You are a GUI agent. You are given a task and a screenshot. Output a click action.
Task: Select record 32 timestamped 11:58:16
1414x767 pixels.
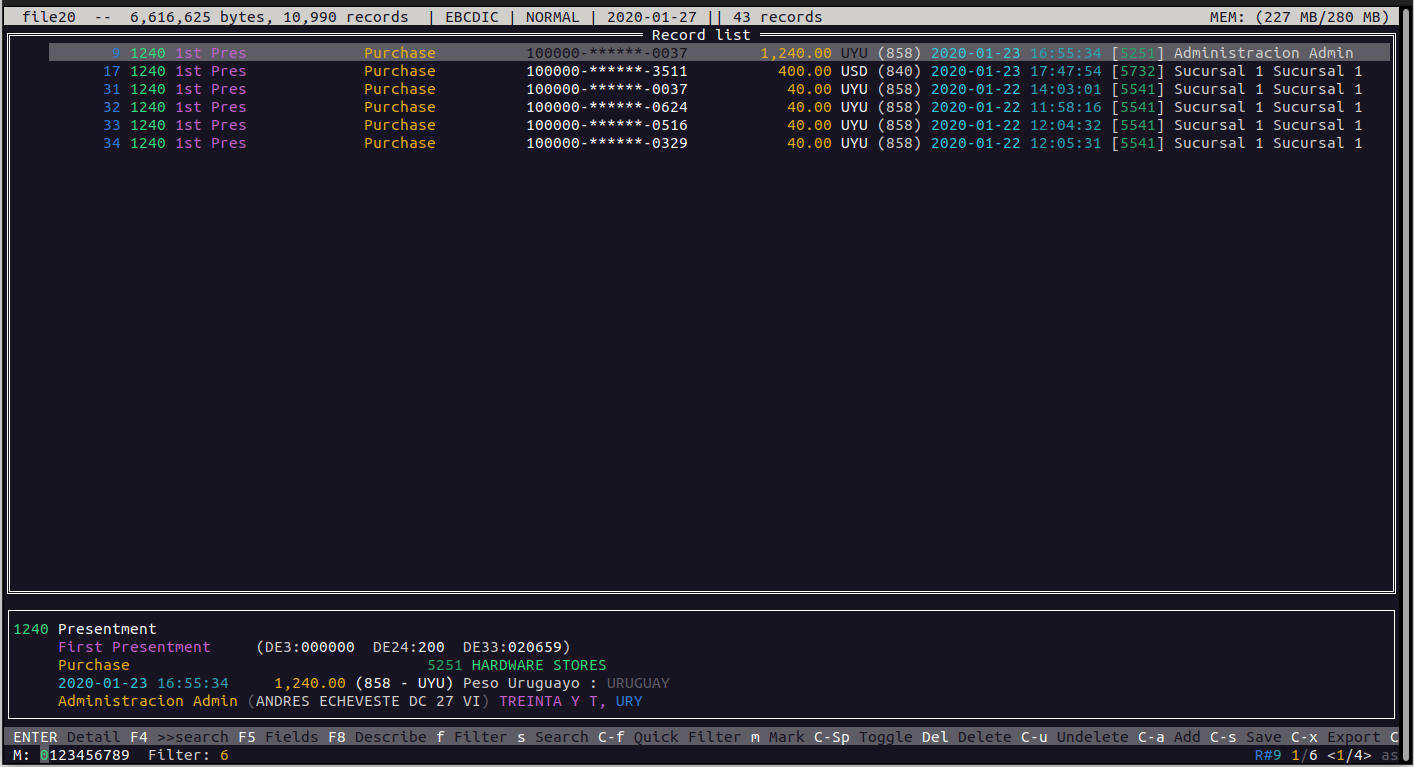(700, 107)
